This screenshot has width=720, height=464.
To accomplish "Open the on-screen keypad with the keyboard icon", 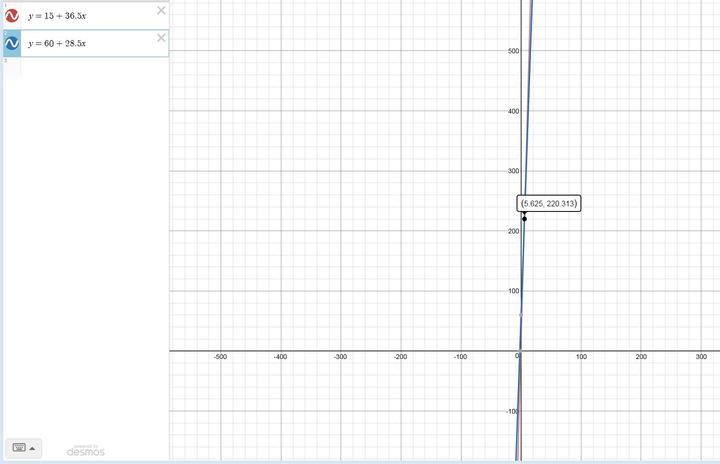I will point(17,447).
